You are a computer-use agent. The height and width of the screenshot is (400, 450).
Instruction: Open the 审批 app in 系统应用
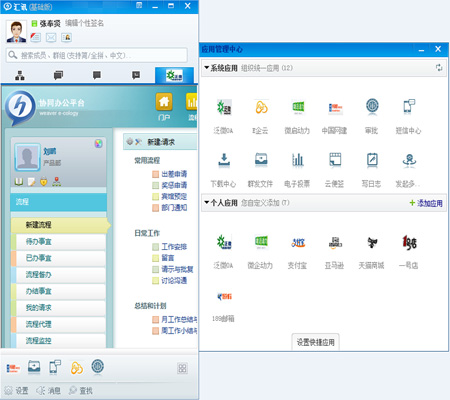[x=372, y=107]
